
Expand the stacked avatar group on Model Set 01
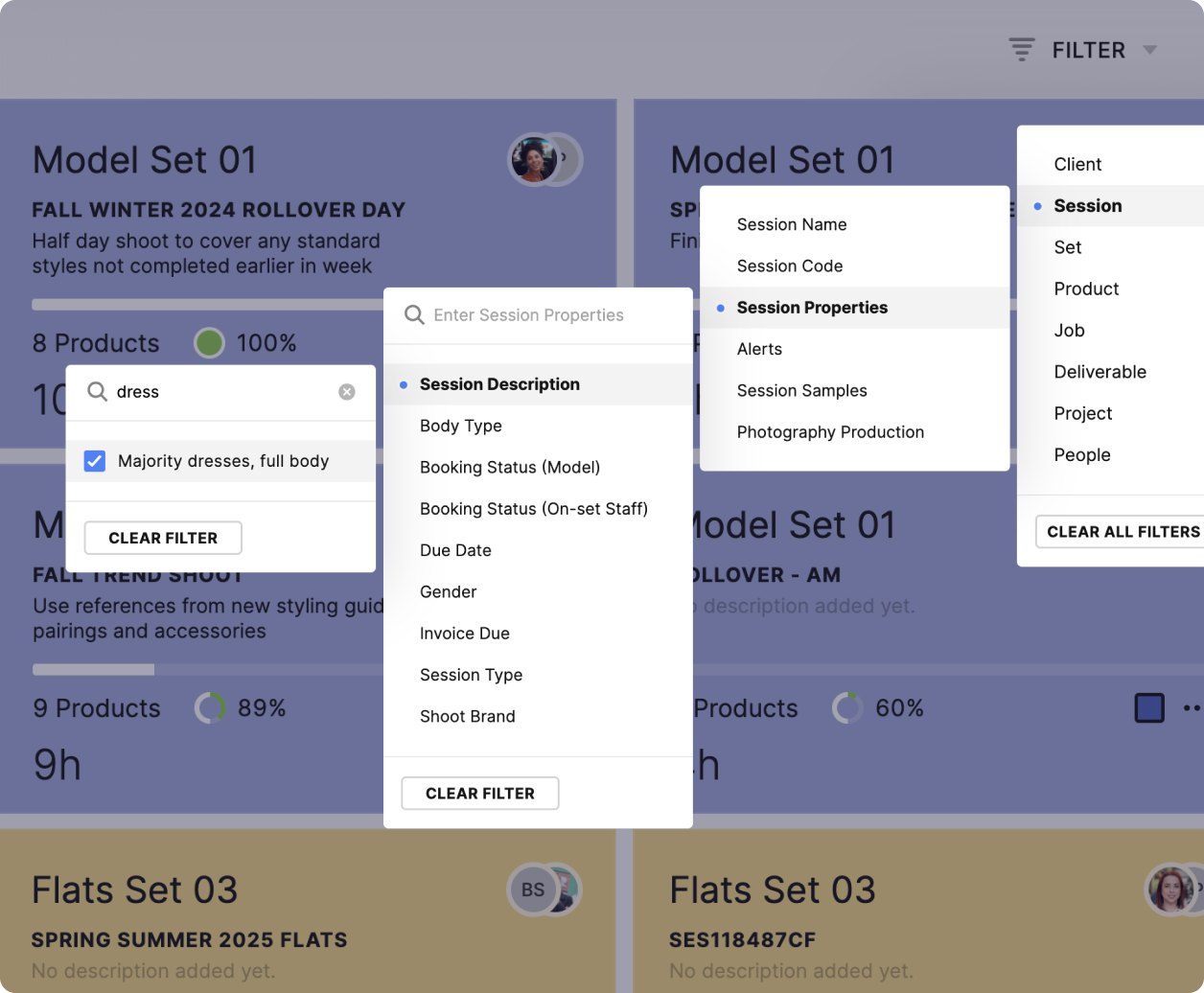click(x=564, y=160)
